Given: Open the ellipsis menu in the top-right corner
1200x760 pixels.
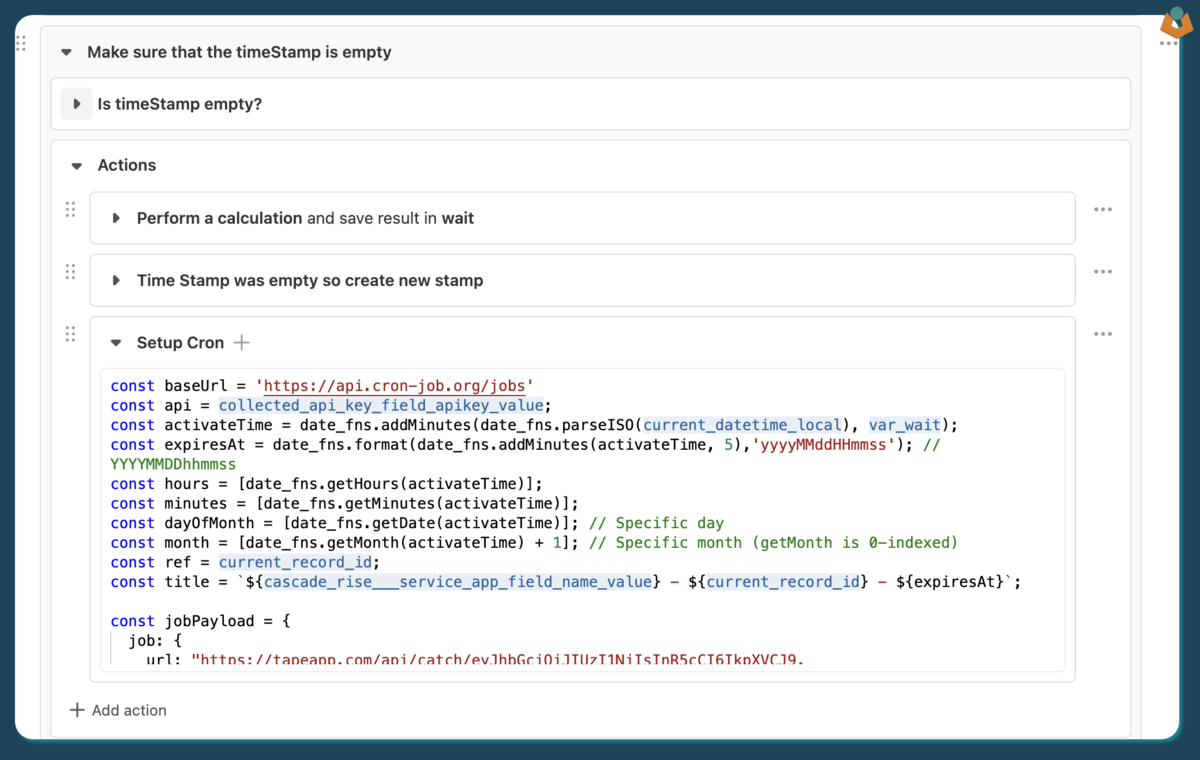Looking at the screenshot, I should click(x=1168, y=44).
